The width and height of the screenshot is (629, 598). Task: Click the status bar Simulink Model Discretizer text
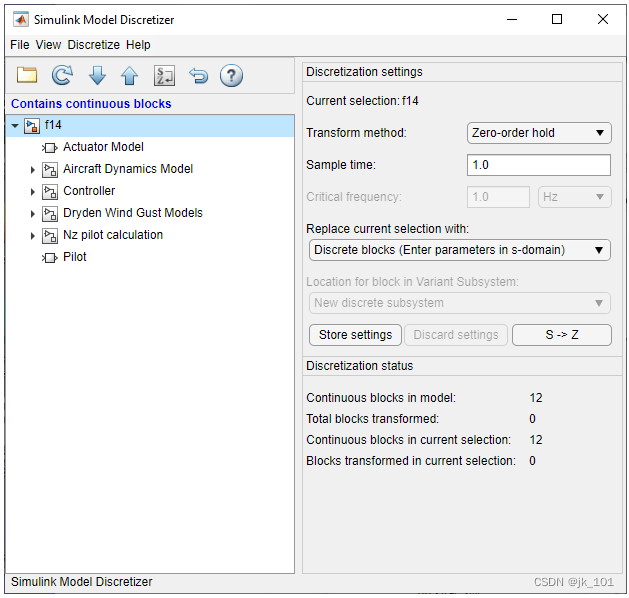[x=81, y=582]
